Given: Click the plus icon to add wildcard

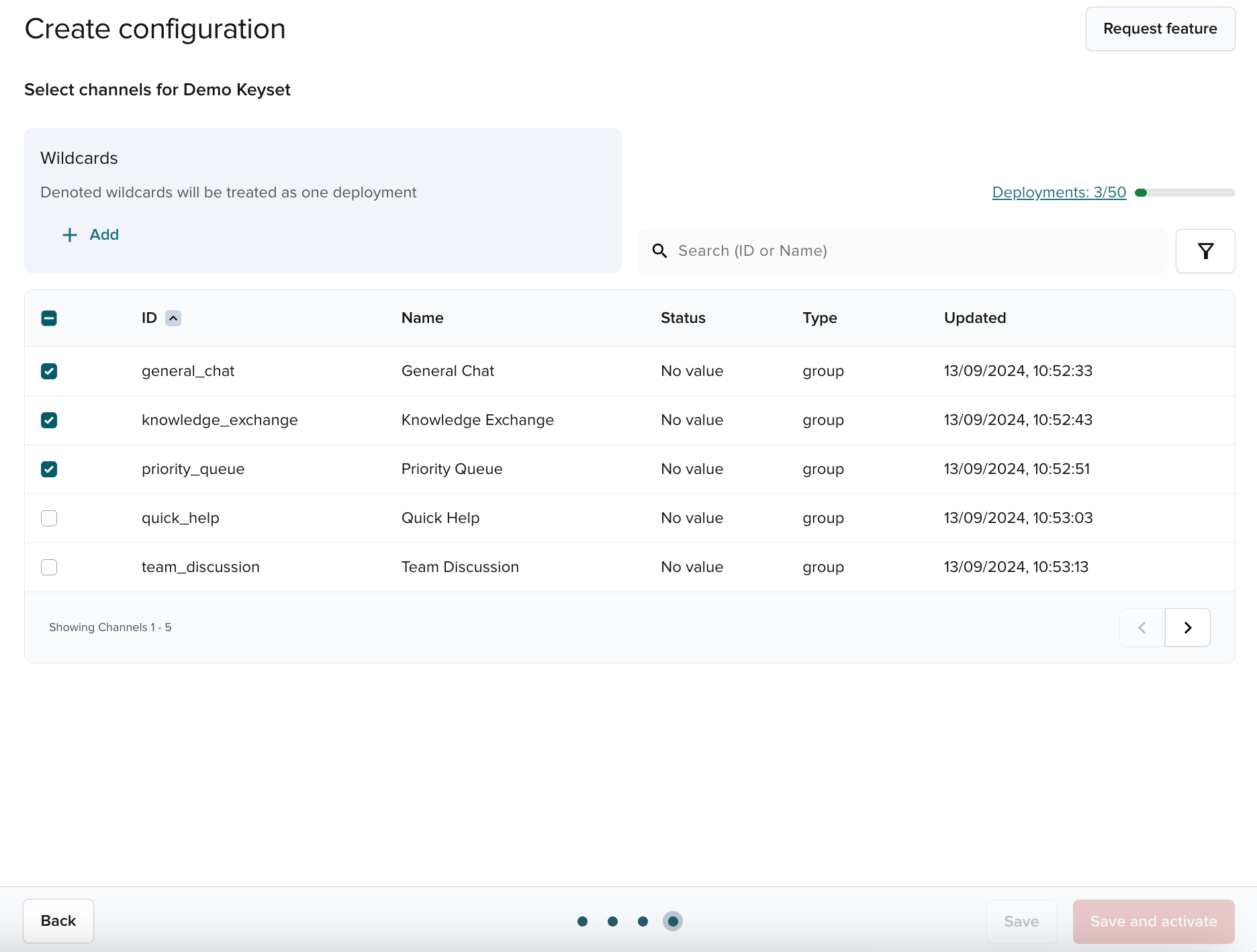Looking at the screenshot, I should click(70, 235).
